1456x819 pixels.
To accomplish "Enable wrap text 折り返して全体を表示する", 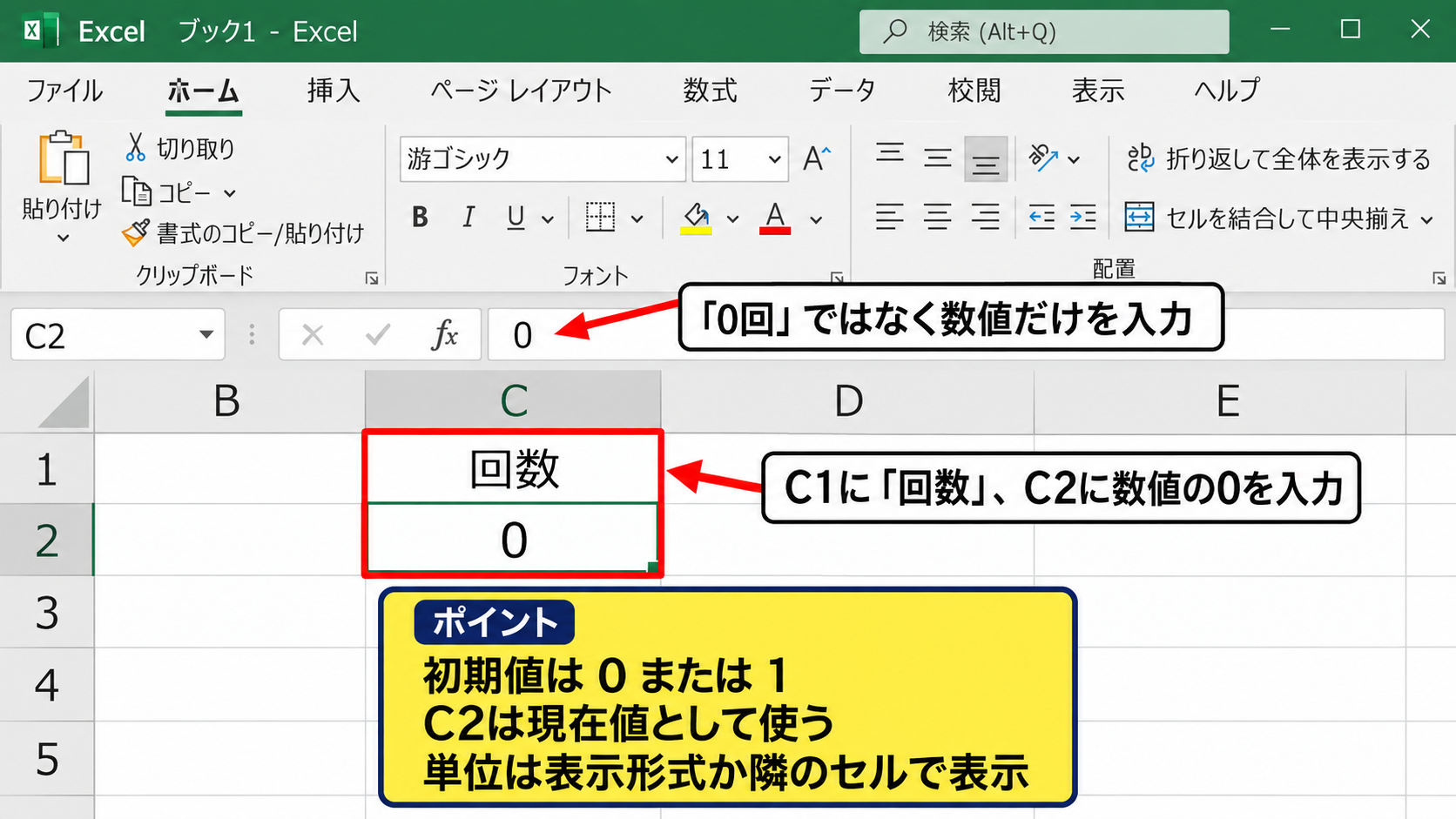I will (1278, 158).
